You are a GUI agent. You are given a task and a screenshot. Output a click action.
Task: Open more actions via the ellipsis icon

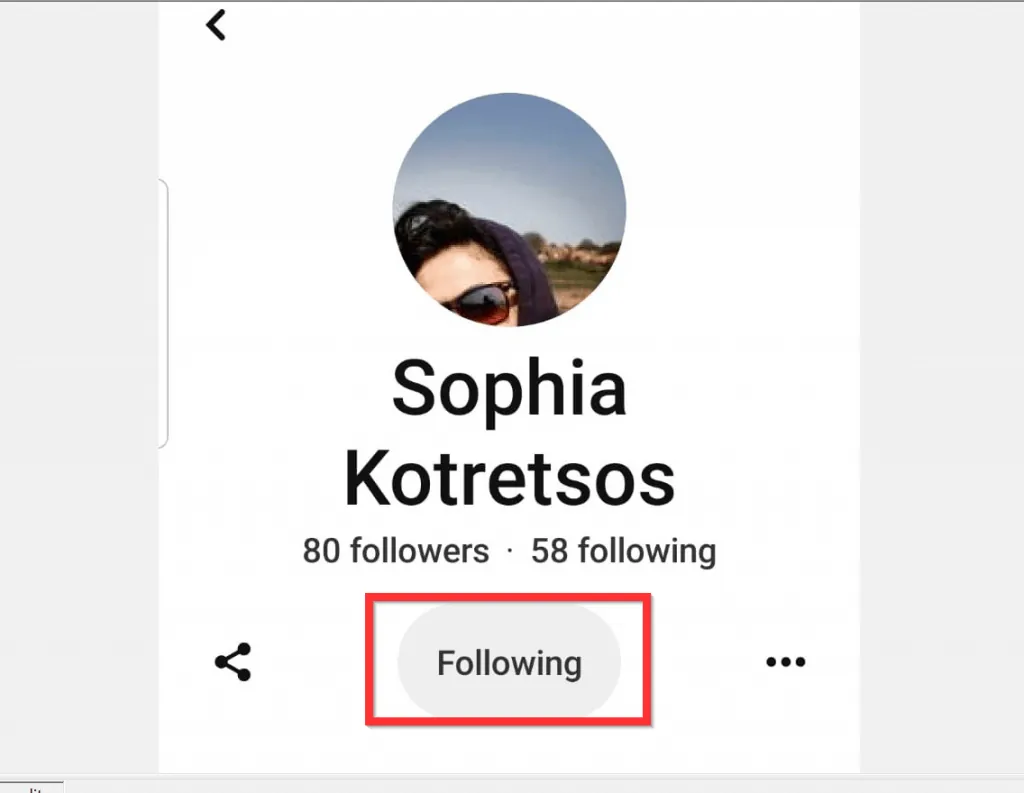click(787, 660)
